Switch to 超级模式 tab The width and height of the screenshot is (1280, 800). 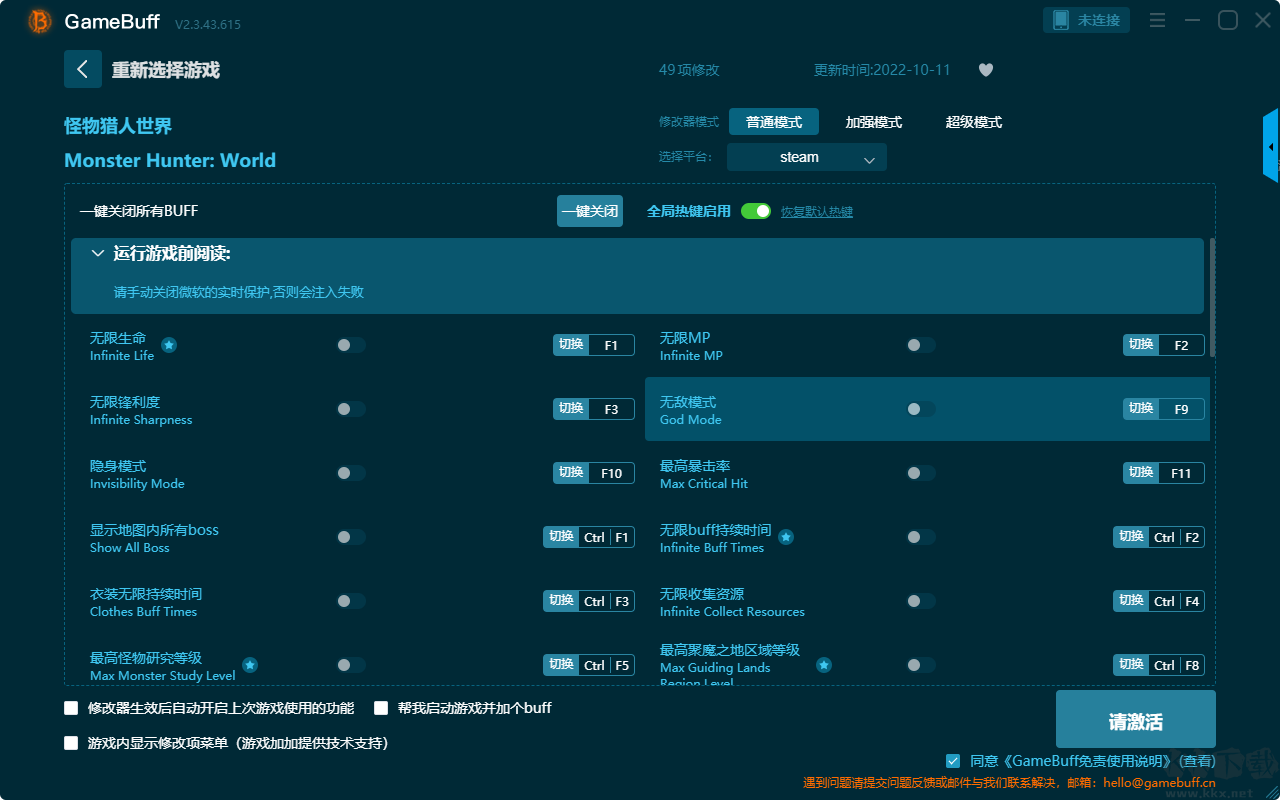974,122
